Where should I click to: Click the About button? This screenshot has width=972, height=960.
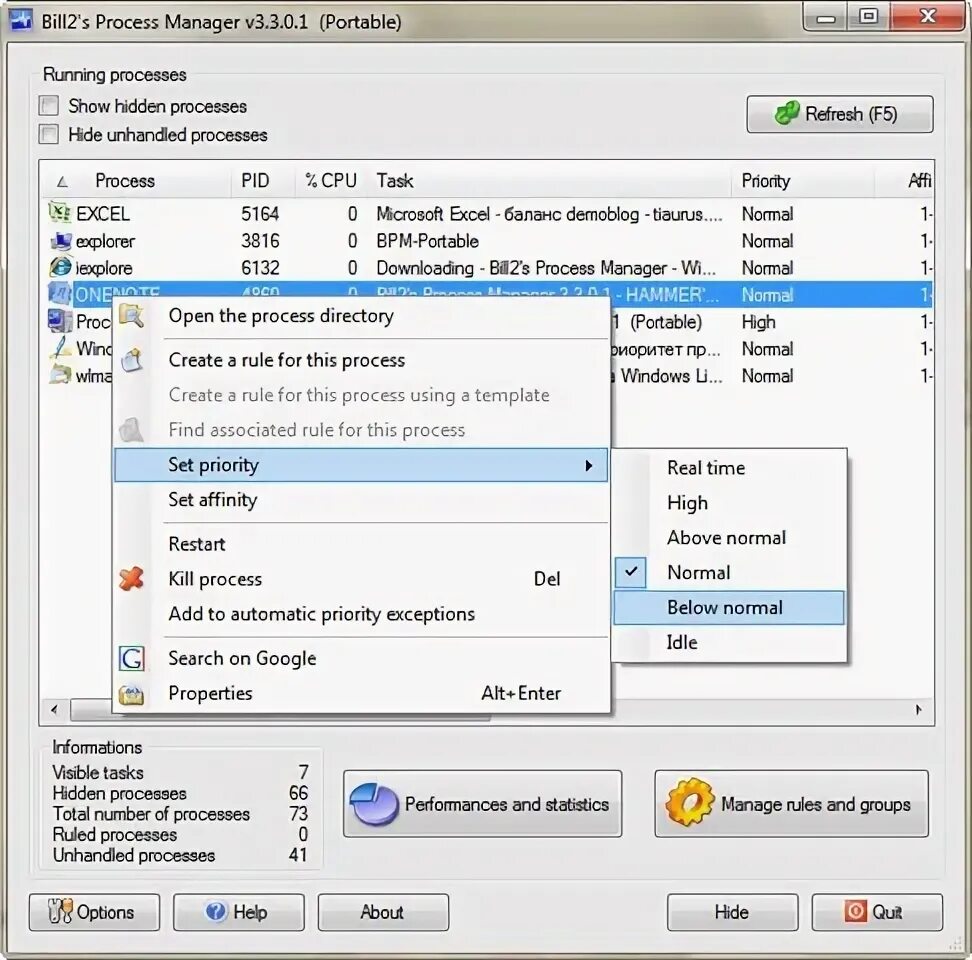pyautogui.click(x=383, y=912)
